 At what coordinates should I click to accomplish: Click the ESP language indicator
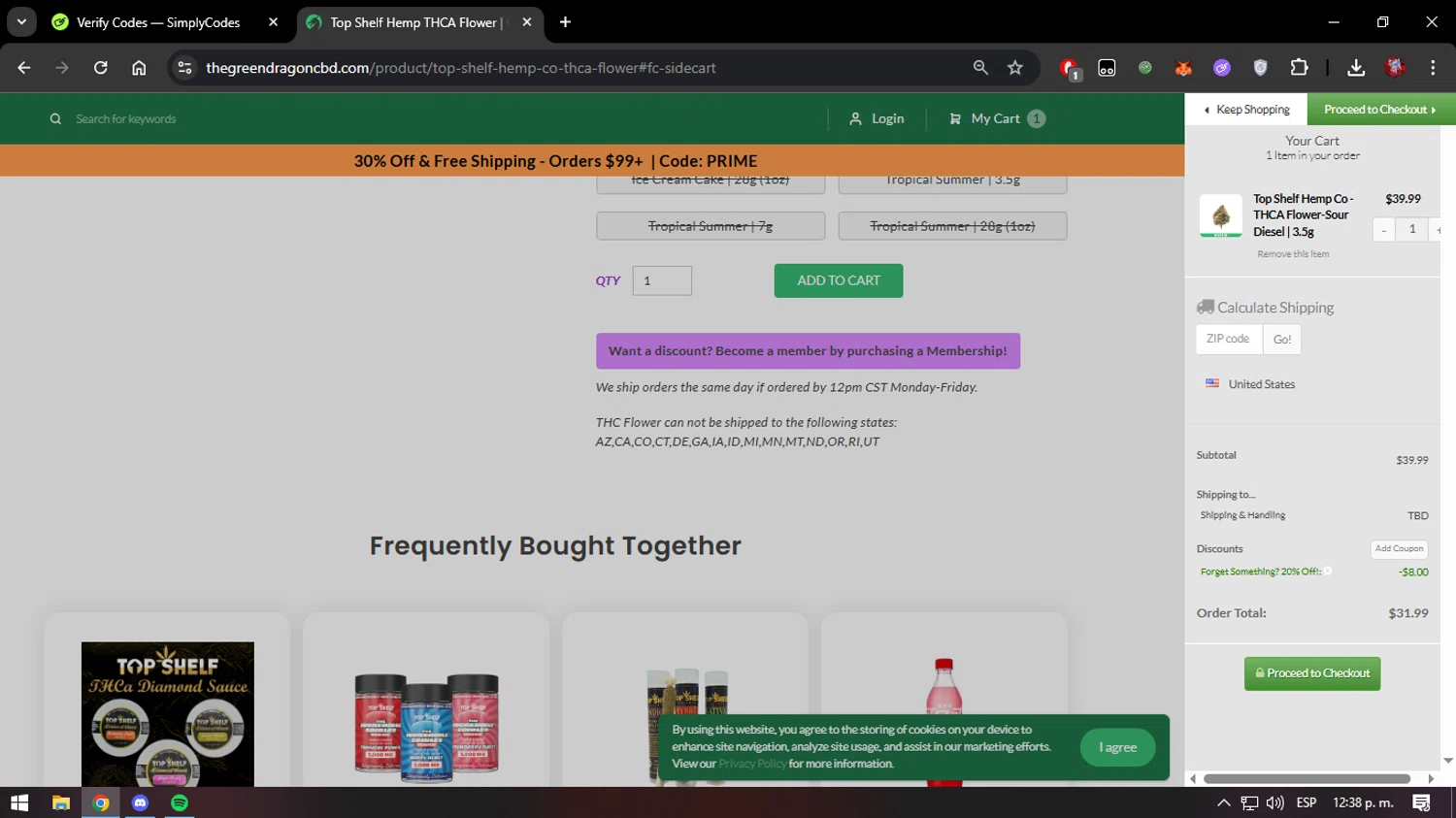[x=1307, y=802]
